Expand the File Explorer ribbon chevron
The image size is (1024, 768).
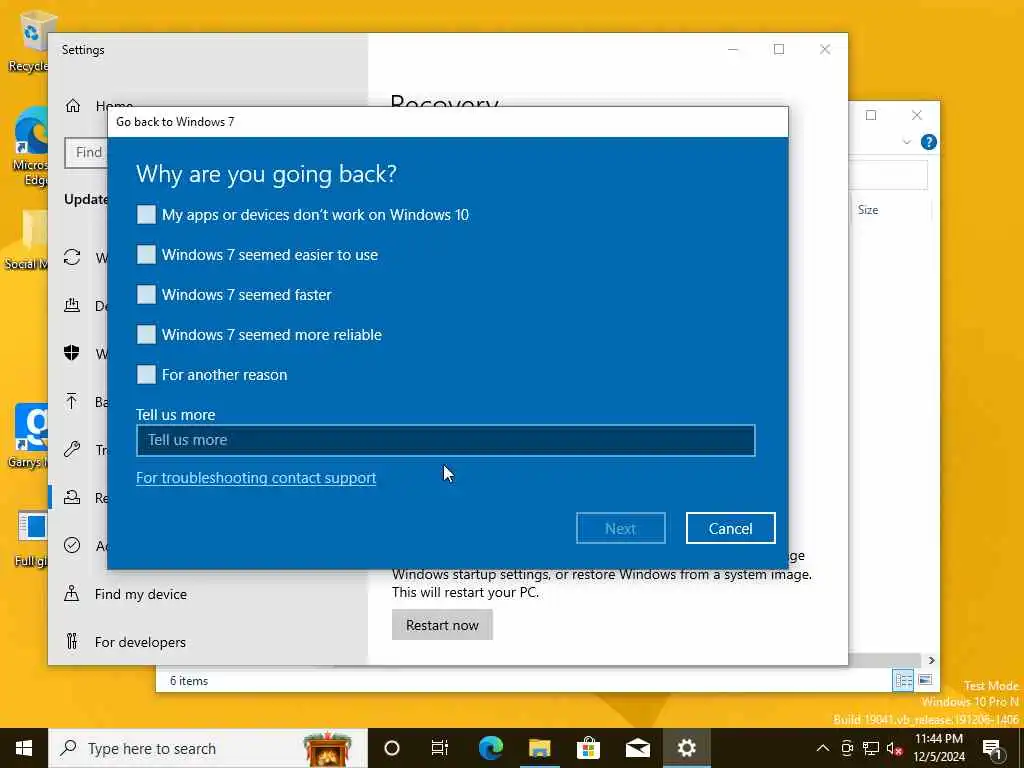pyautogui.click(x=906, y=142)
